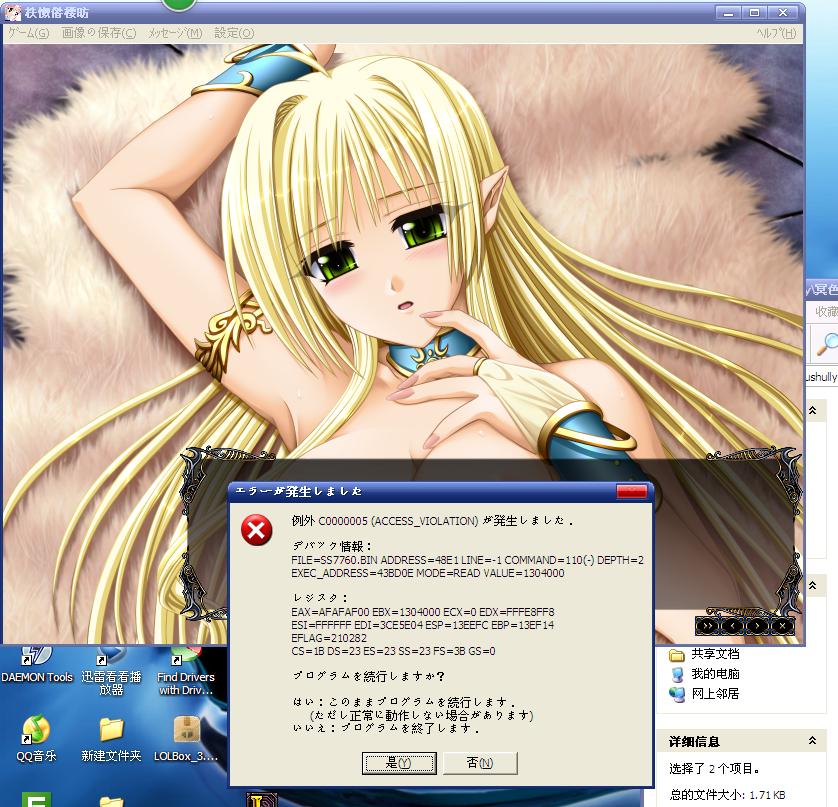Collapse the 详细信息 panel

(x=812, y=741)
